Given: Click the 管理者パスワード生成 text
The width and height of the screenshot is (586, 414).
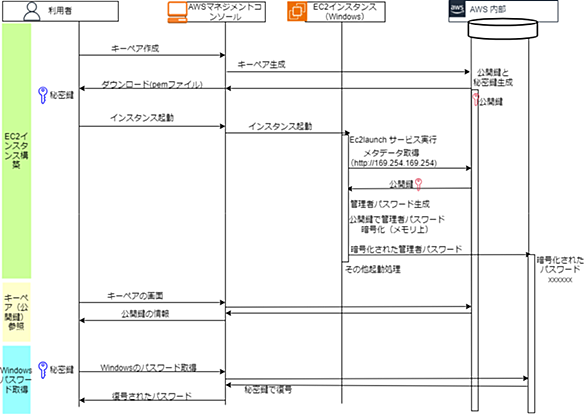Looking at the screenshot, I should pos(390,204).
